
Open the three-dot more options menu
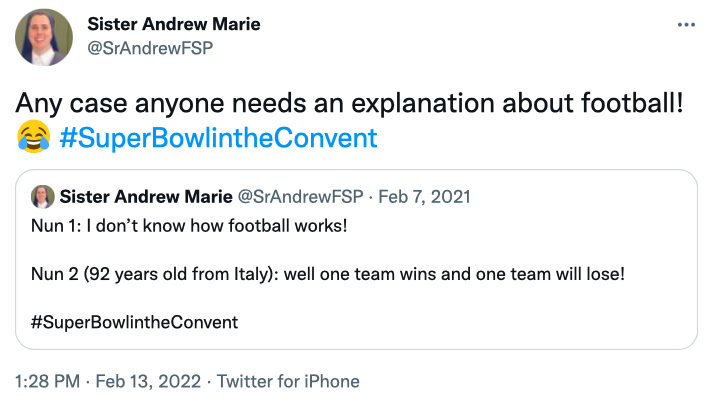(684, 25)
